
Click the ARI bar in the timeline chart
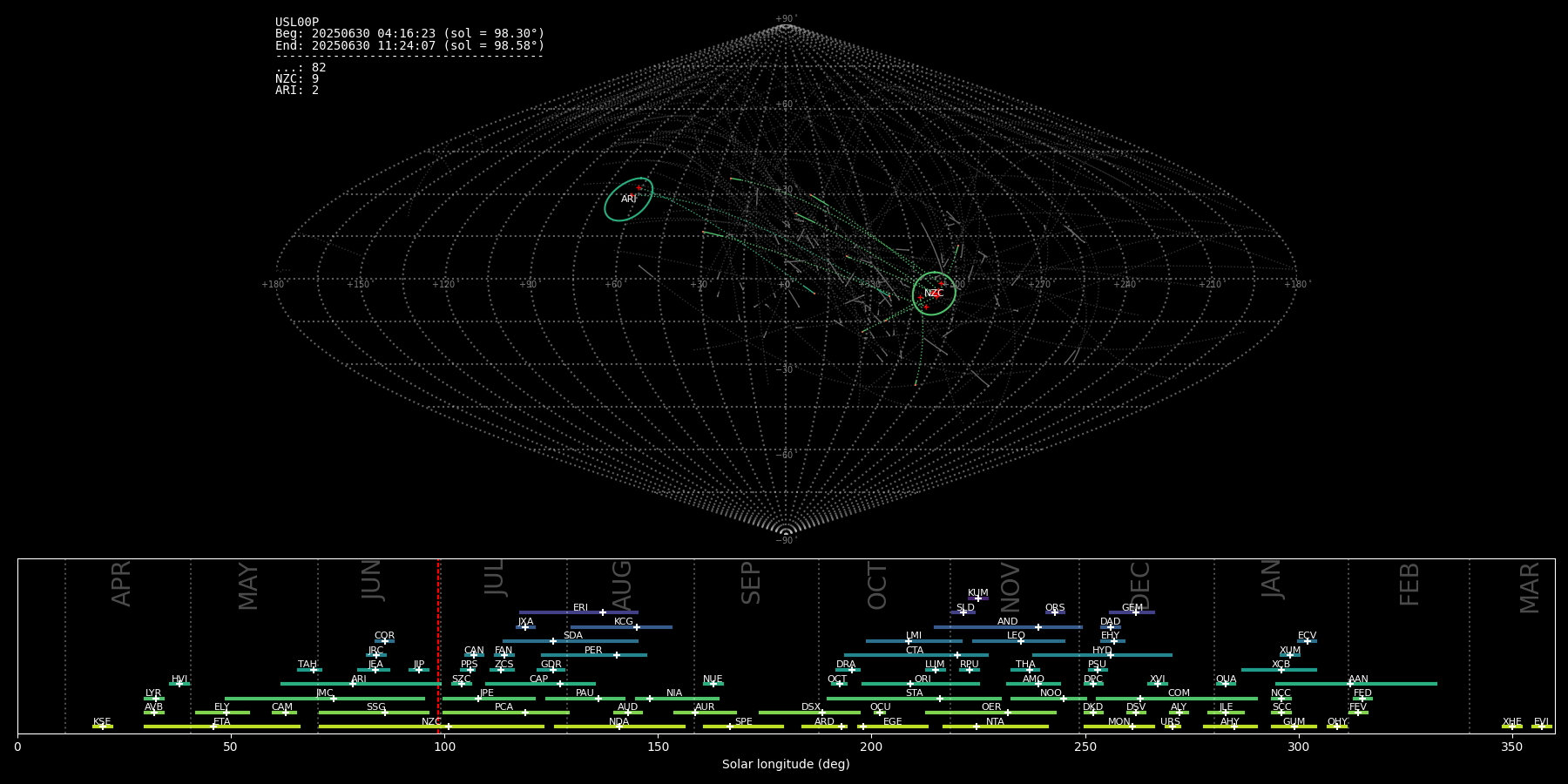point(362,684)
